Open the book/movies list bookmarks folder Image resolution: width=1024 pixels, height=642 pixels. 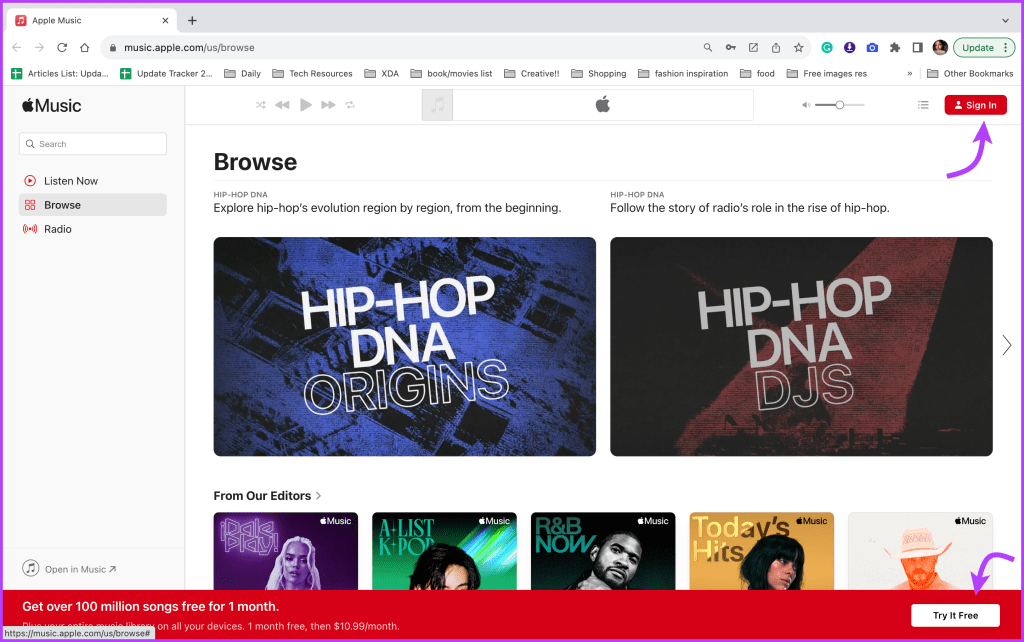click(451, 73)
